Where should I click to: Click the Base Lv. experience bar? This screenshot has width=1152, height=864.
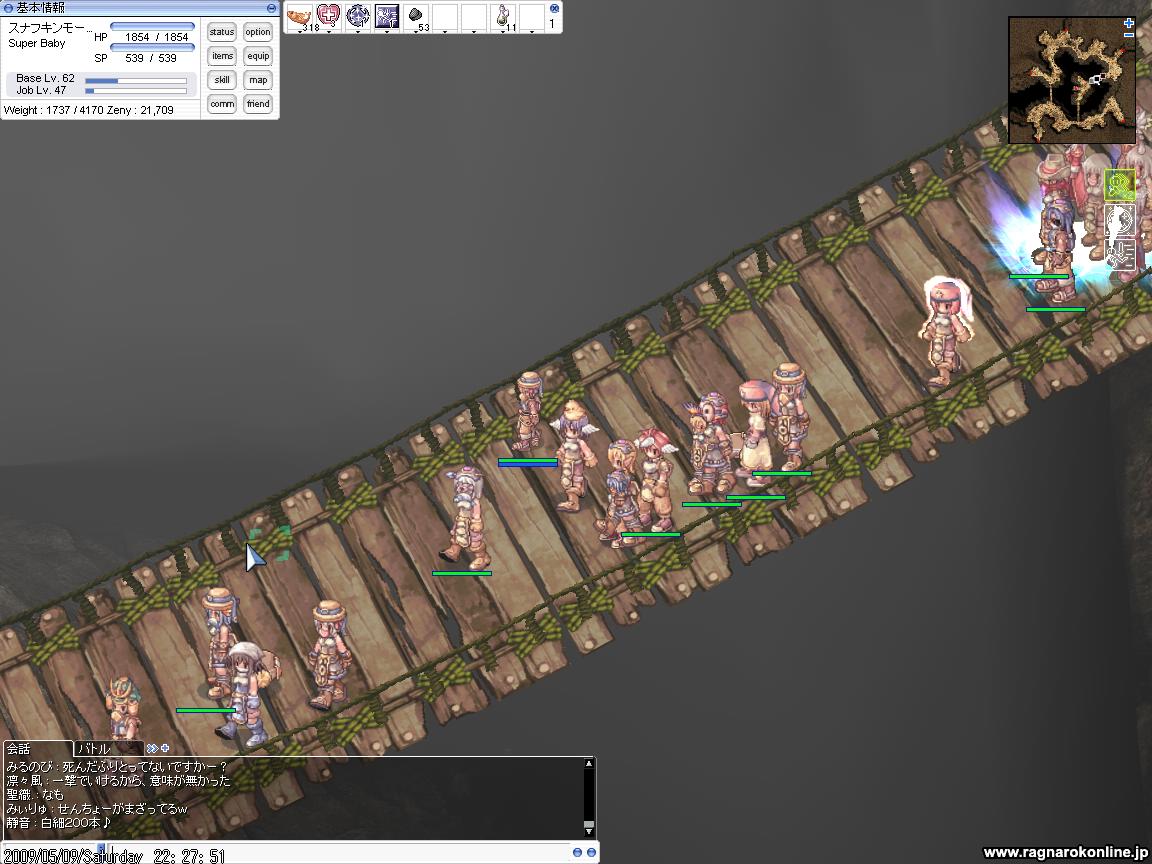coord(136,80)
